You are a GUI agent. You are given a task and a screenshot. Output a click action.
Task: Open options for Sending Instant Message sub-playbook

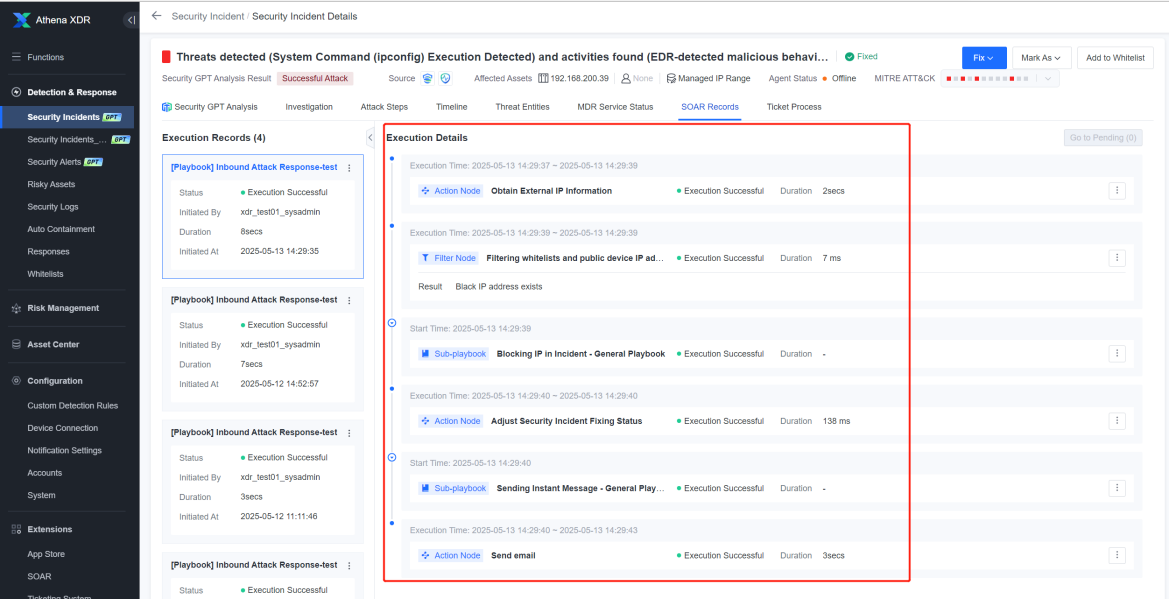pyautogui.click(x=1116, y=488)
